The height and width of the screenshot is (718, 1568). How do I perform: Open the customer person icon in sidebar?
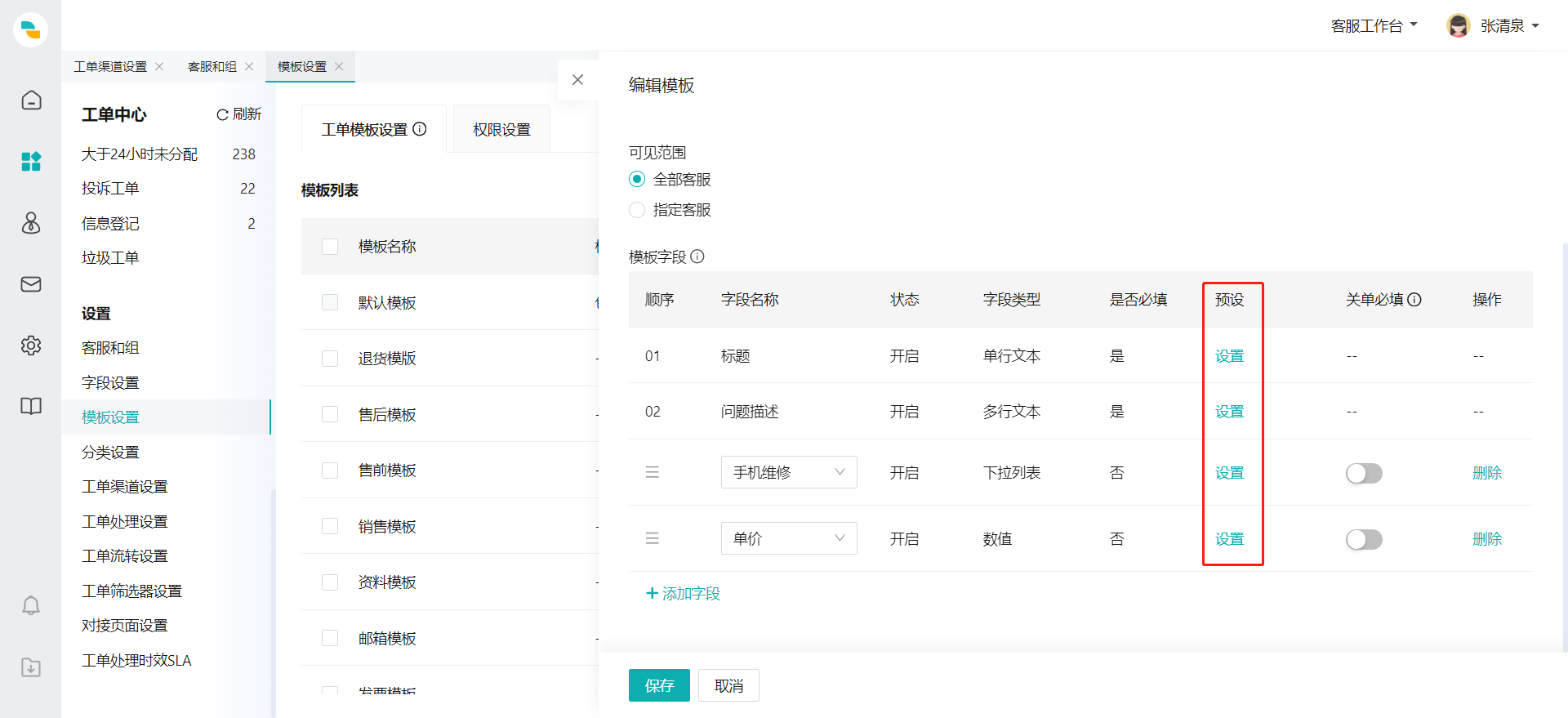[31, 222]
